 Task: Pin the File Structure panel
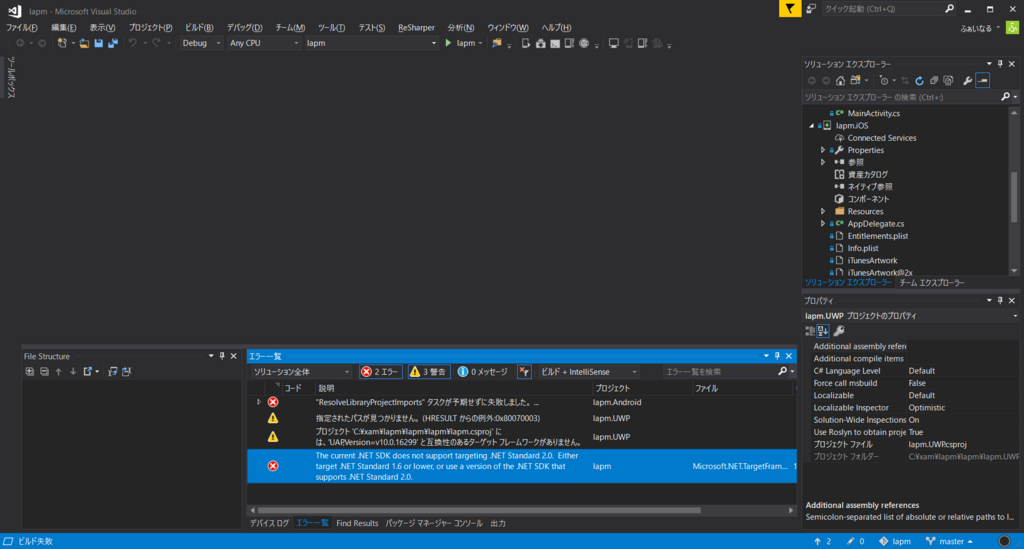pos(222,356)
